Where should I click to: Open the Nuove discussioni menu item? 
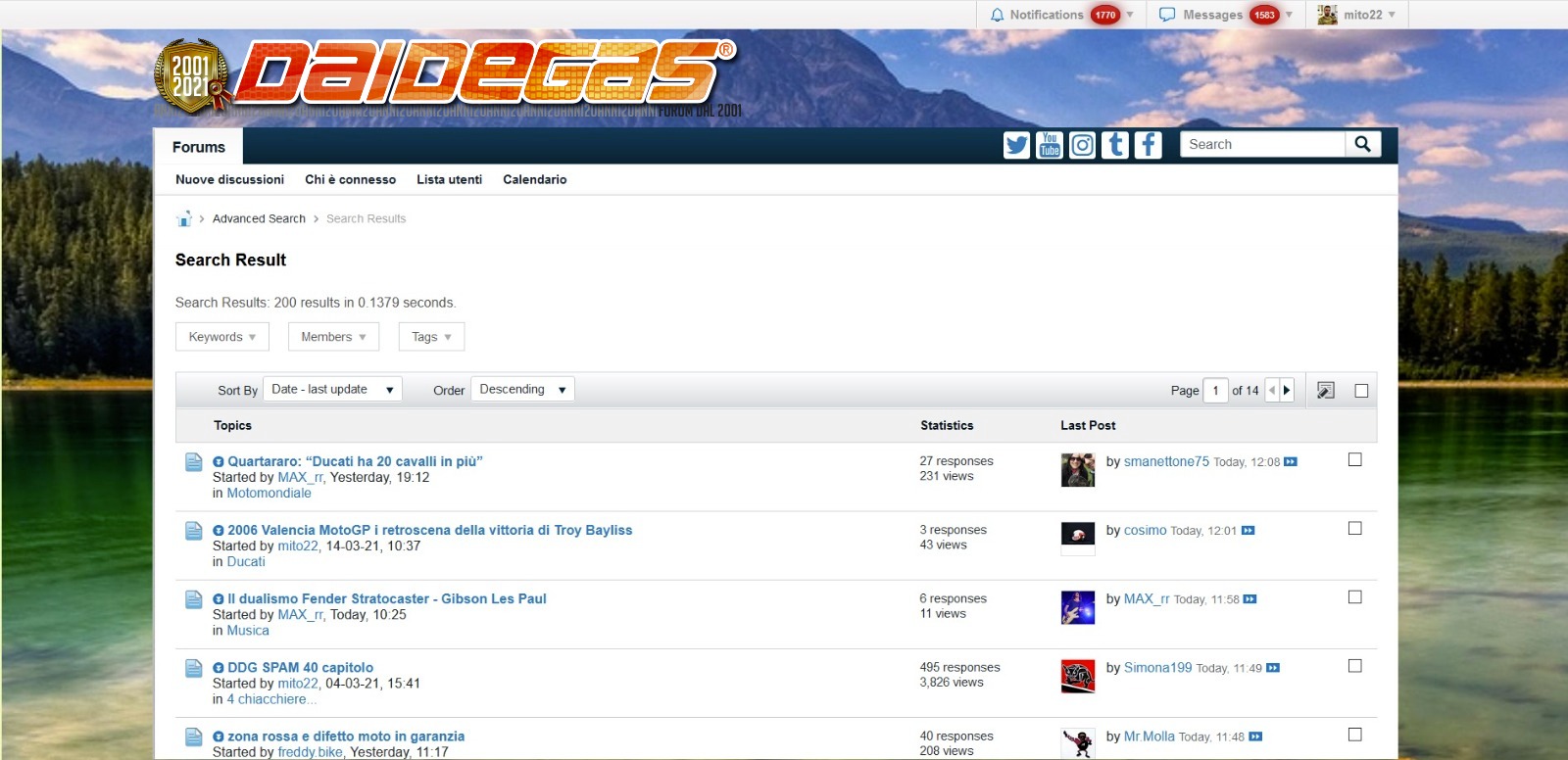(229, 179)
